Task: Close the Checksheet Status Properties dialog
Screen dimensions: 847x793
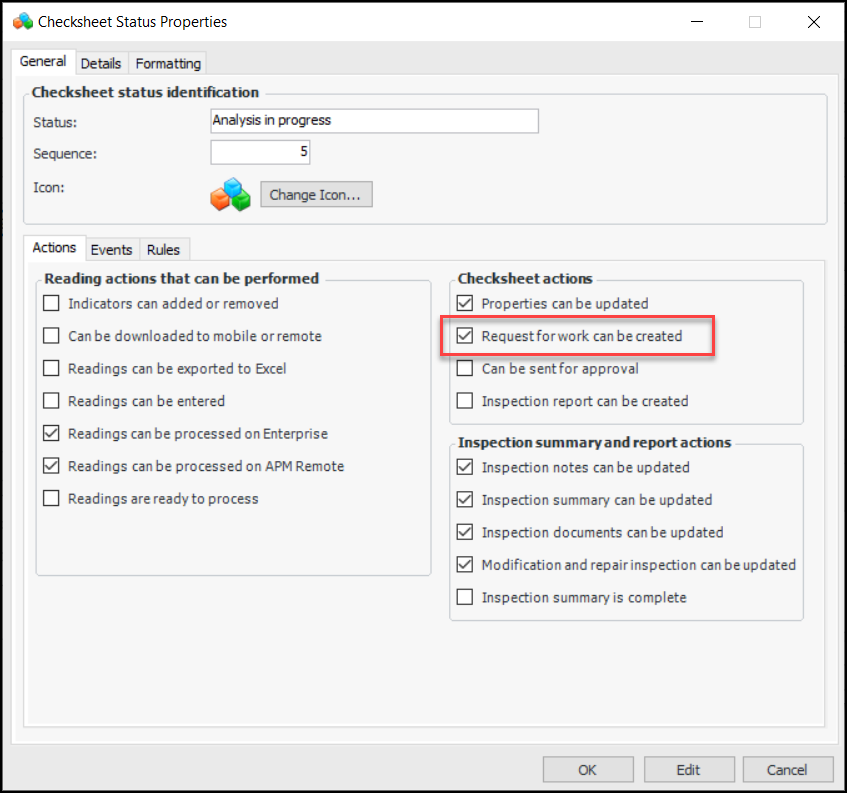Action: coord(813,21)
